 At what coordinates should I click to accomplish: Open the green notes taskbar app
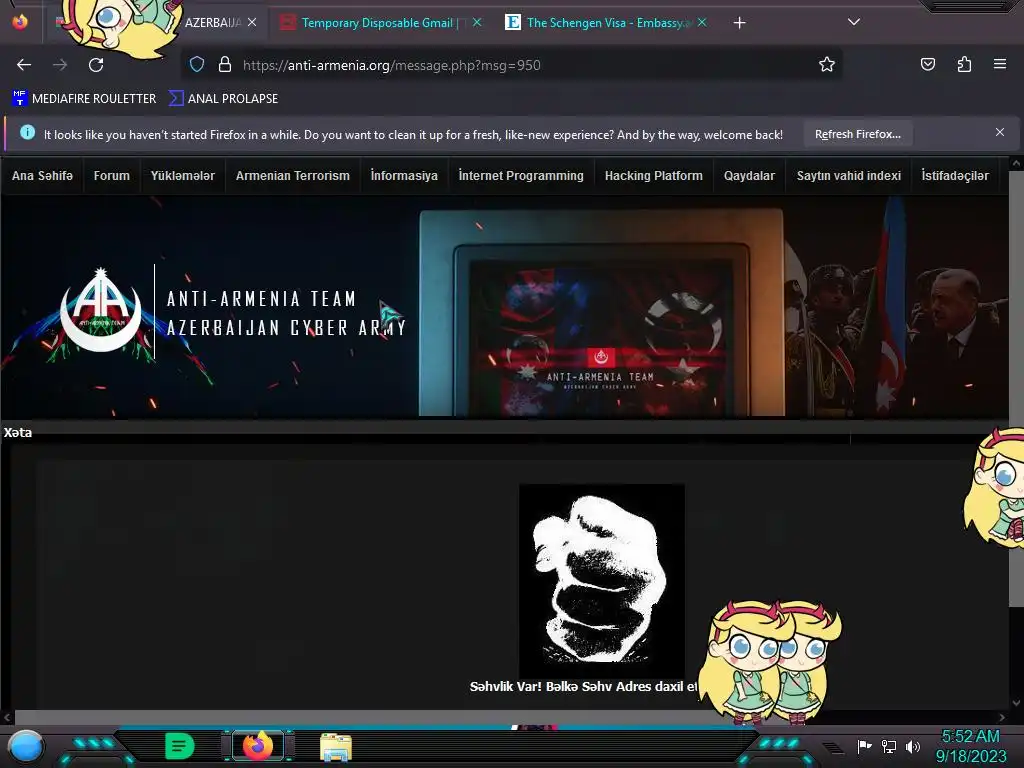click(180, 746)
